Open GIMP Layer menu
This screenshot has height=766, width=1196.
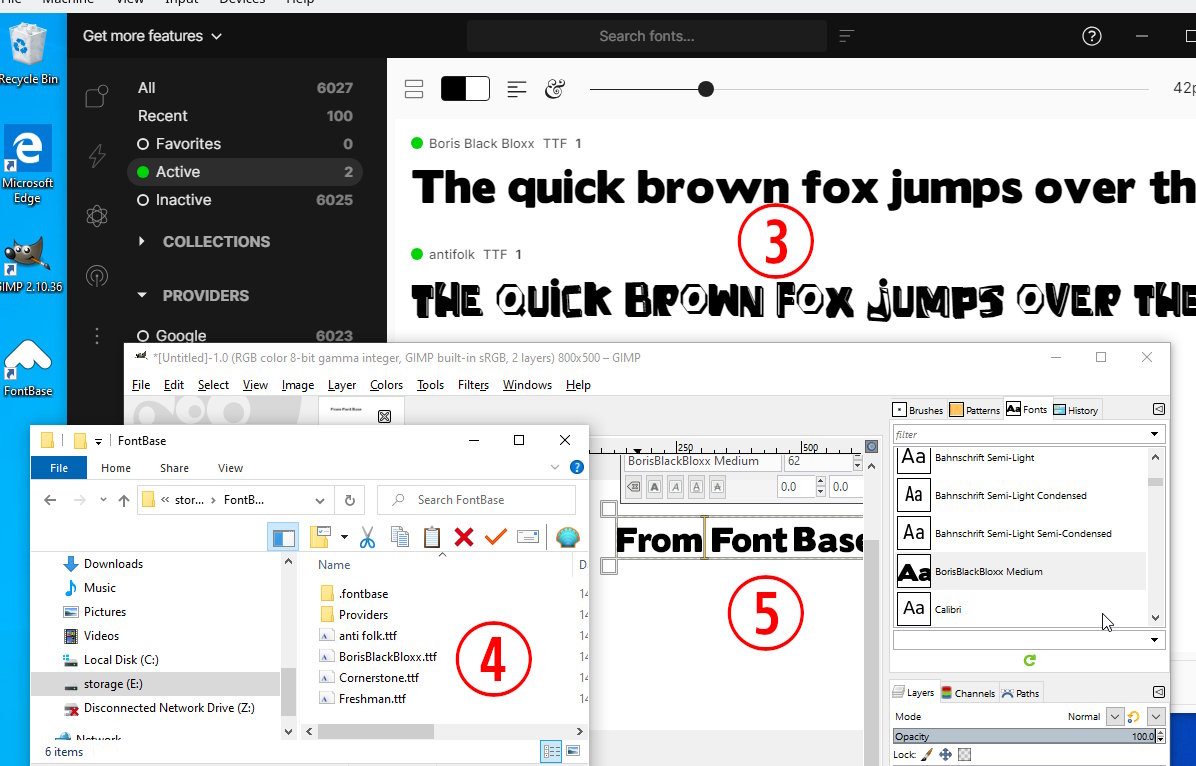[342, 385]
